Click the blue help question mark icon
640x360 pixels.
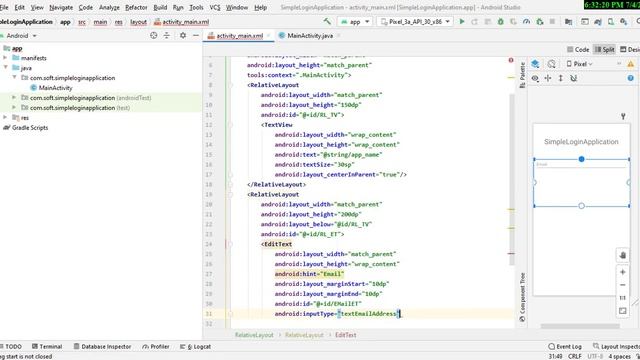click(631, 78)
